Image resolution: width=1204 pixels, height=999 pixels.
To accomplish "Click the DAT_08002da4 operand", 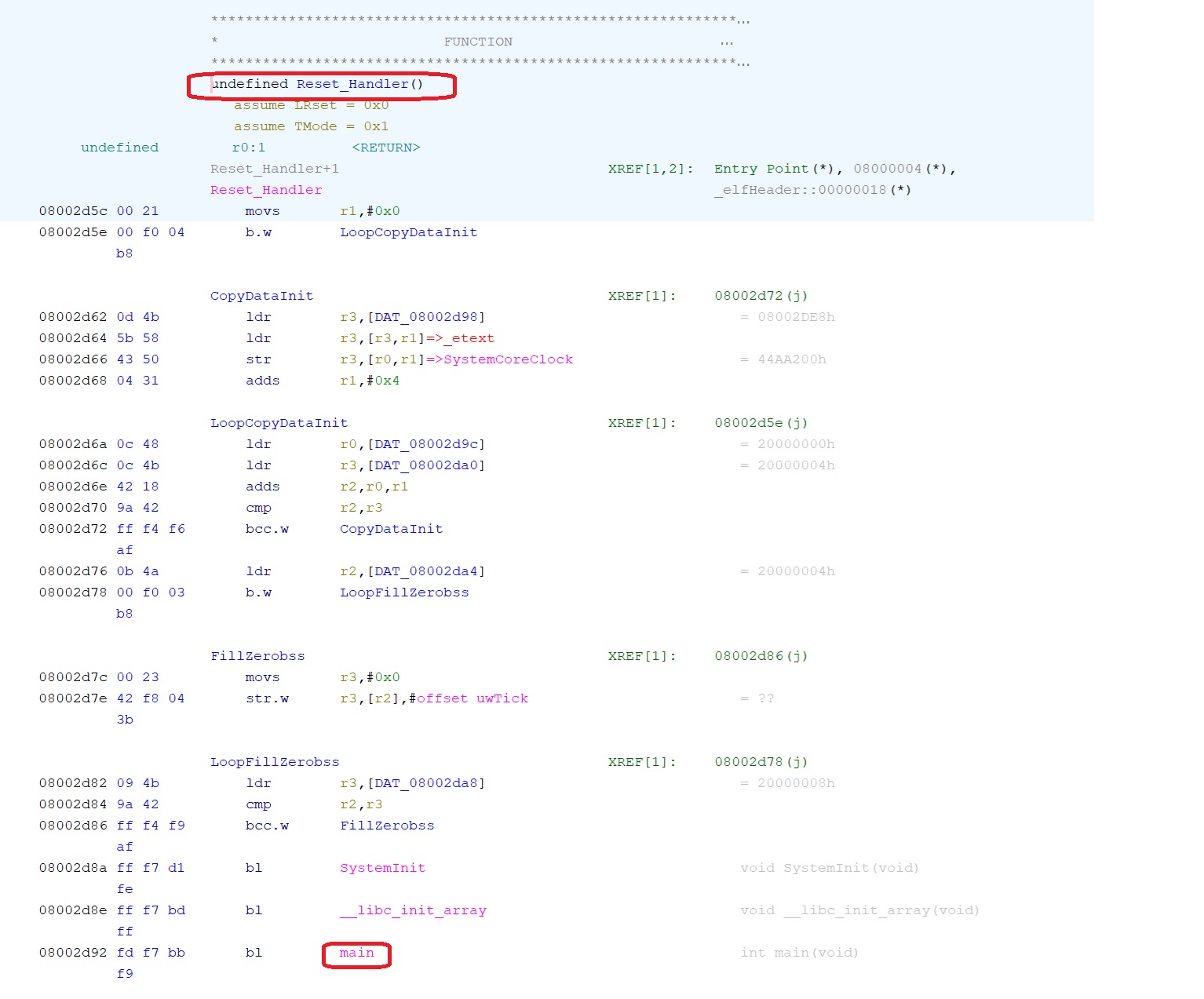I will coord(427,571).
